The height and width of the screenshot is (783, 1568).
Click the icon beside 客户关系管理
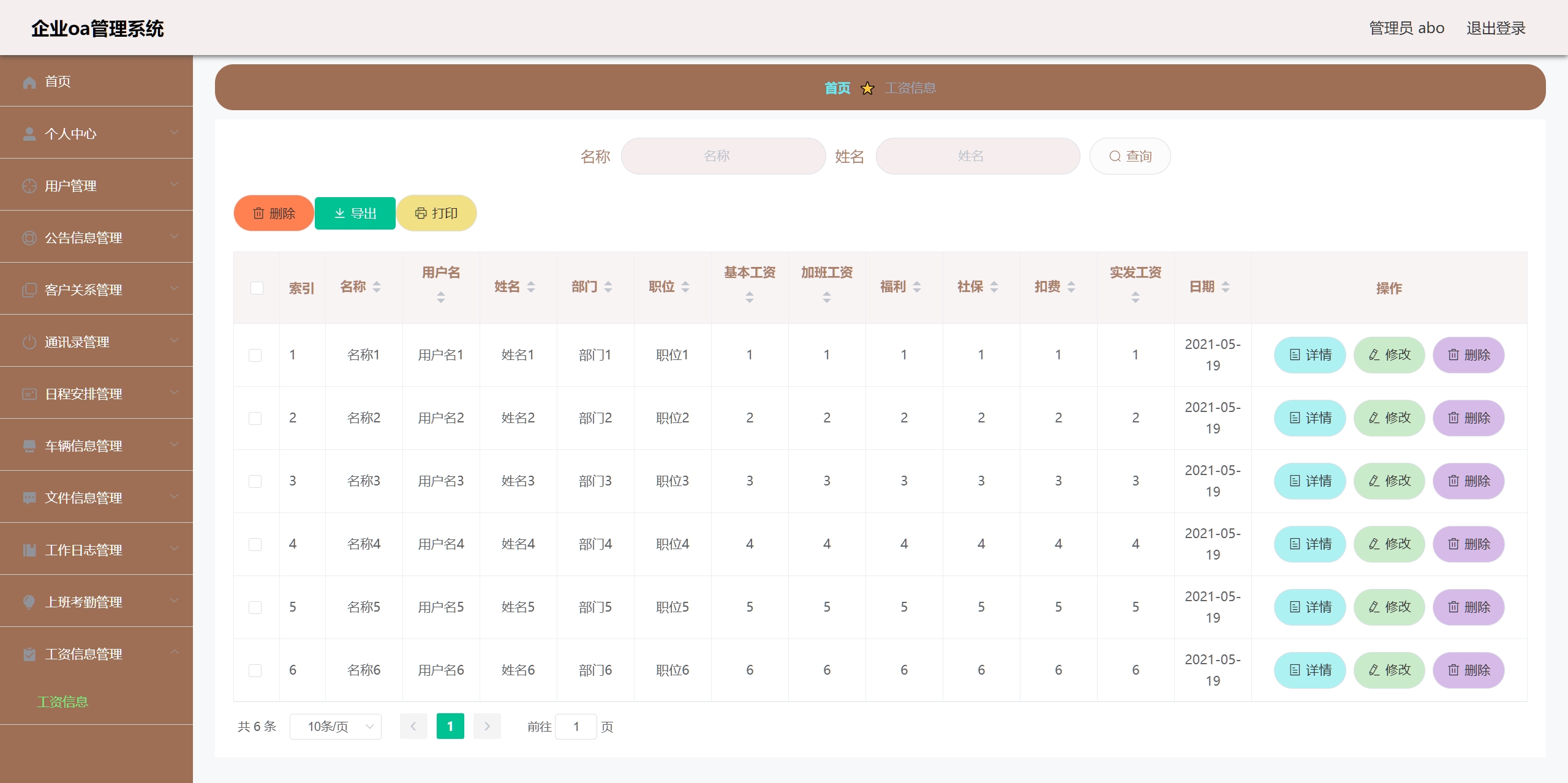[x=29, y=290]
